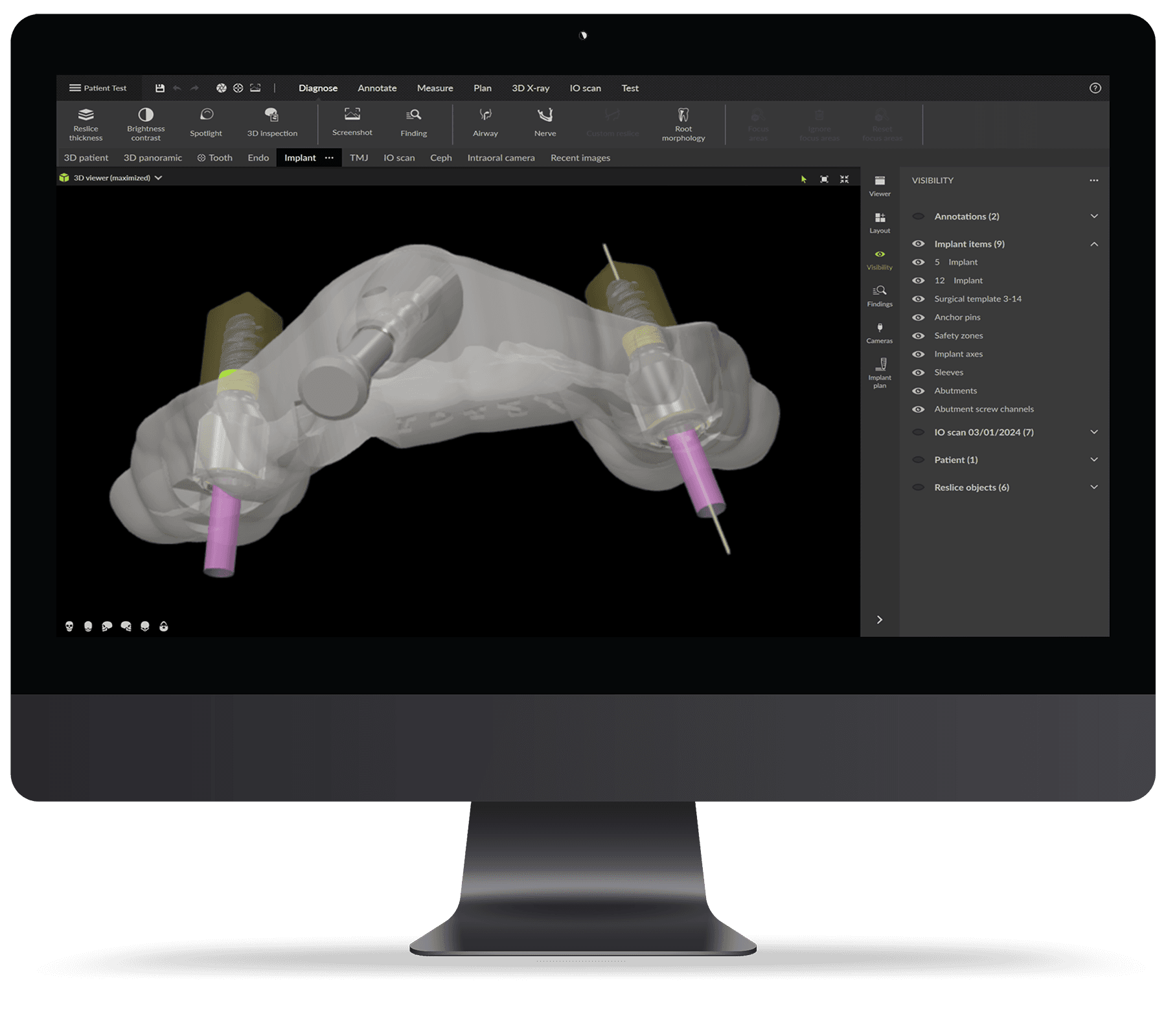This screenshot has width=1166, height=1036.
Task: Hide the Anchor pins
Action: 919,317
